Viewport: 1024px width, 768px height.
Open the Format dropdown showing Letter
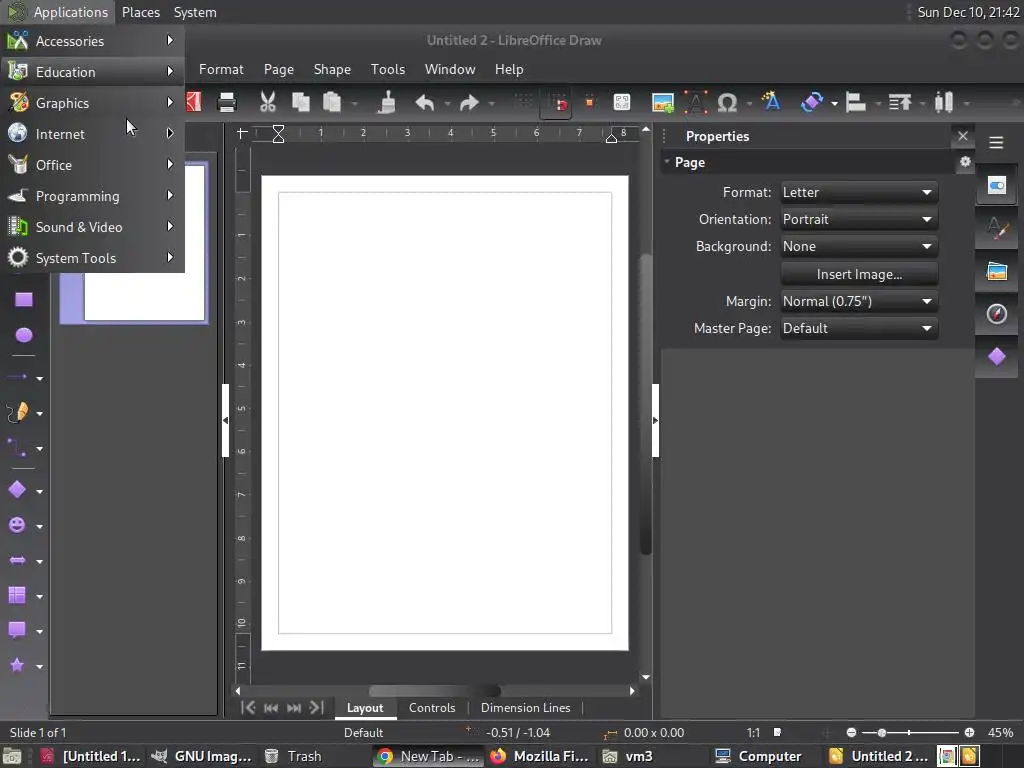point(859,192)
